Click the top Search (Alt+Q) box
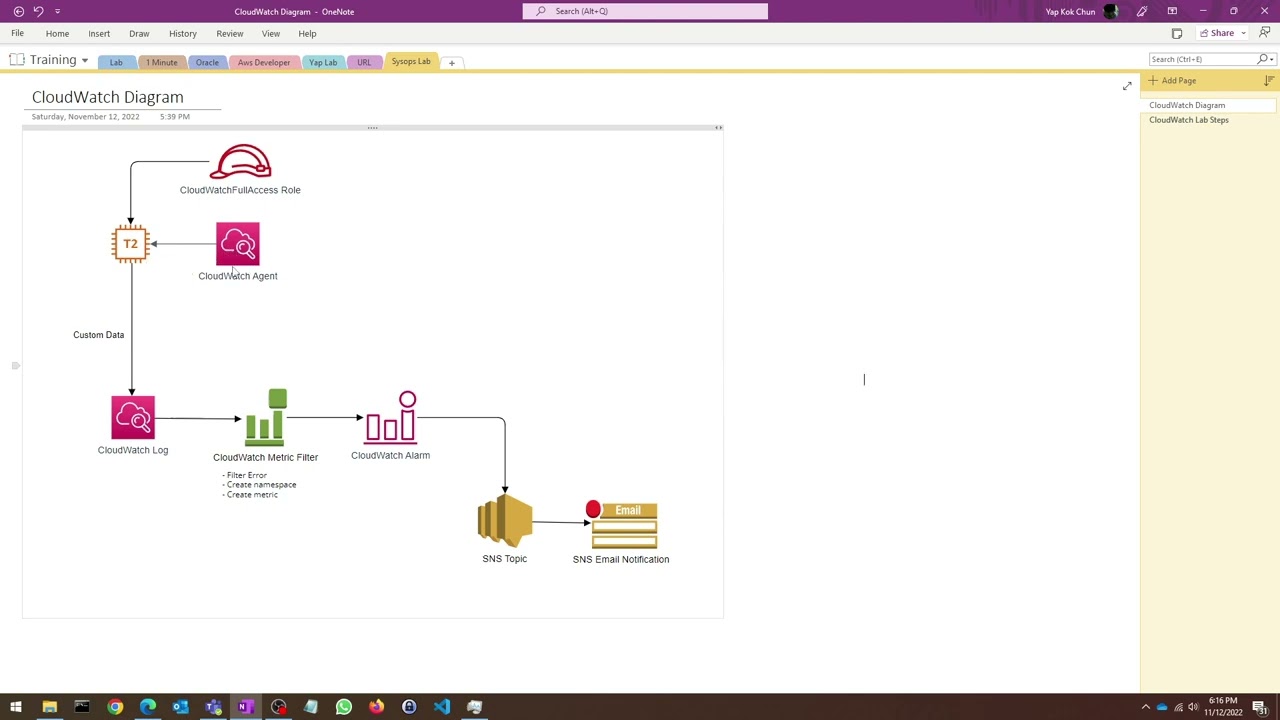 point(645,11)
